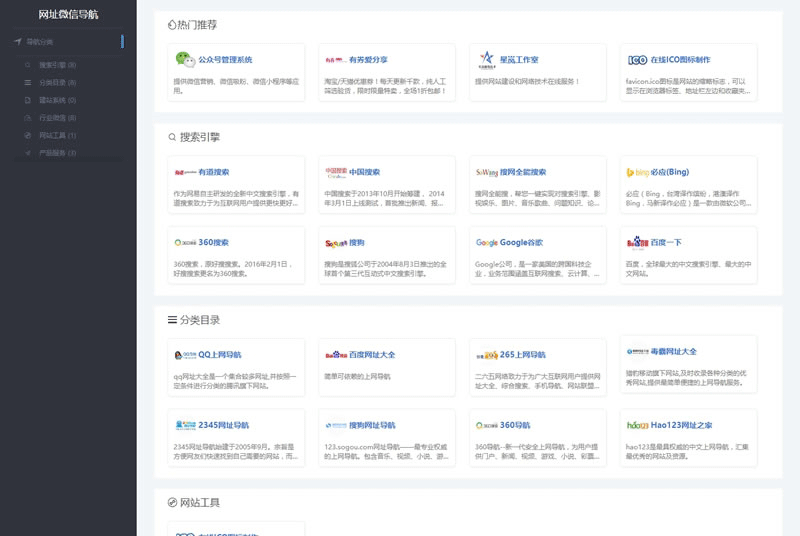Open the 有道搜索 link
Viewport: 800px width, 536px height.
(214, 172)
